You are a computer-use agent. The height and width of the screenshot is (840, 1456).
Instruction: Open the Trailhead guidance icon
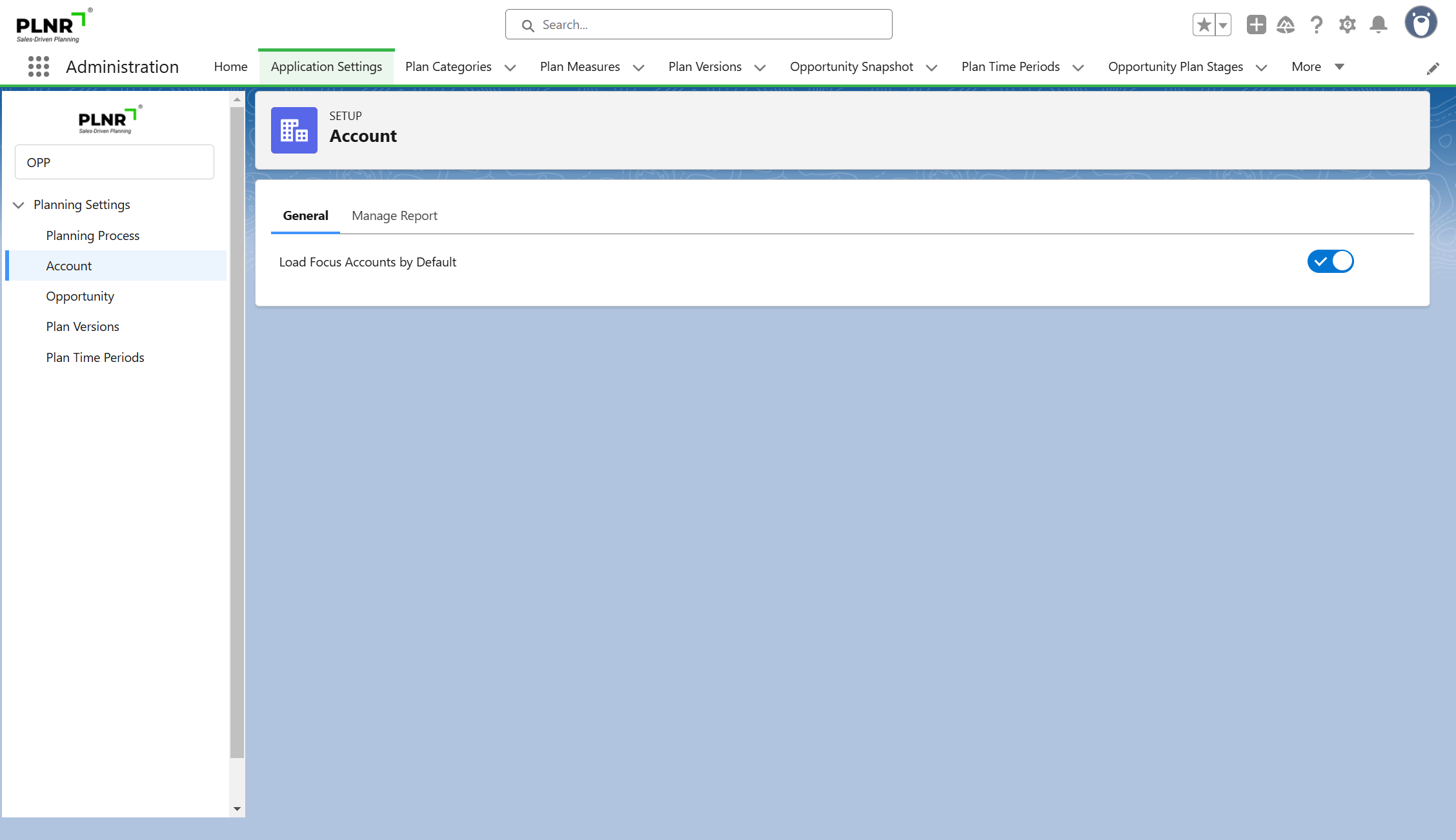pyautogui.click(x=1286, y=25)
